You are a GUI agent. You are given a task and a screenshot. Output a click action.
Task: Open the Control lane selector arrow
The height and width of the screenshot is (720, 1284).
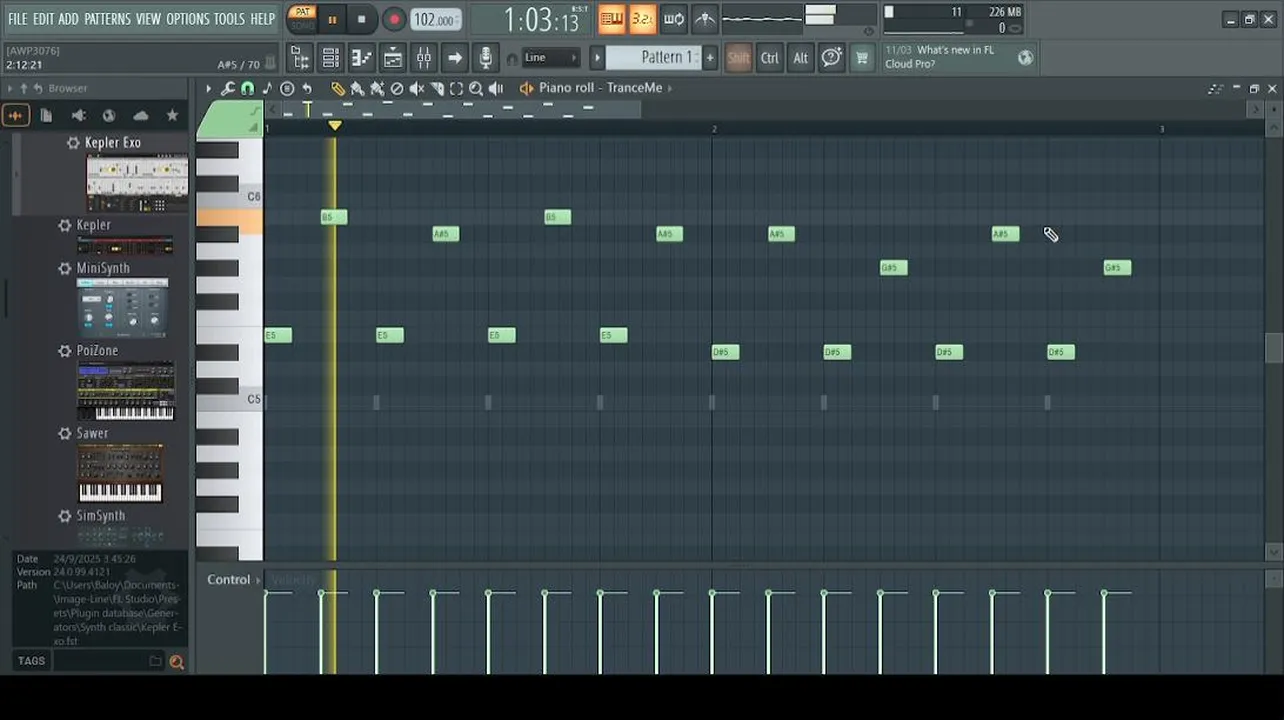259,580
